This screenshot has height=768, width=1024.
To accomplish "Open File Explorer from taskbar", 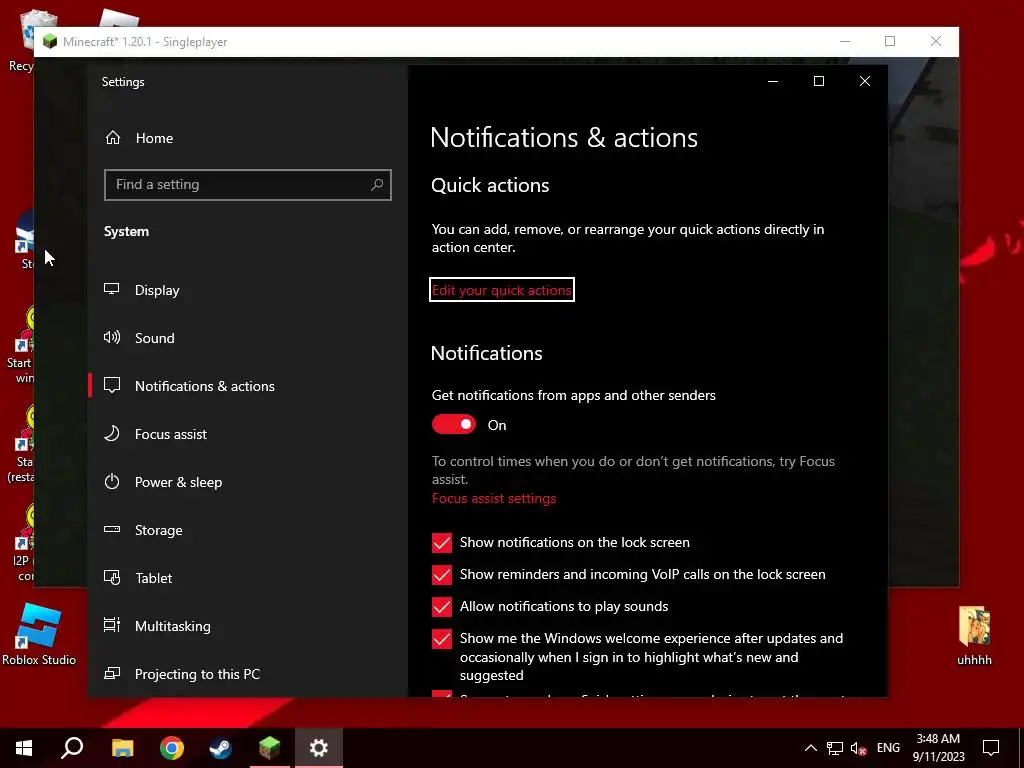I will [122, 748].
